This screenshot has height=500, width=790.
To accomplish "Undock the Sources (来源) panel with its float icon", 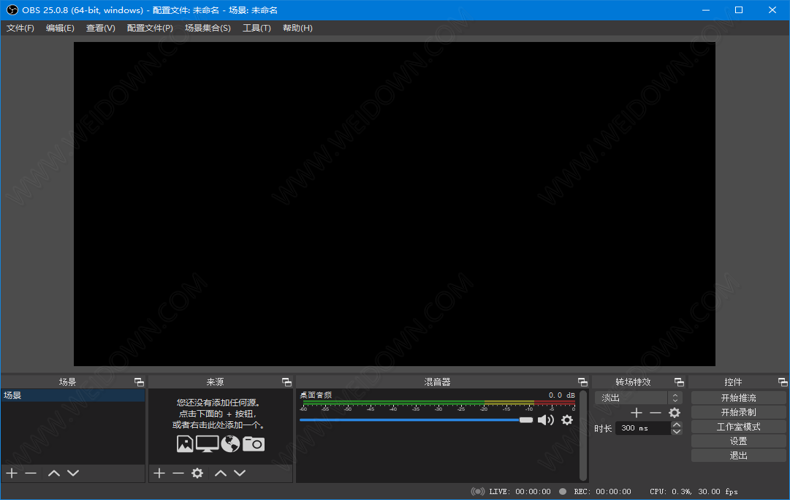I will (x=287, y=382).
